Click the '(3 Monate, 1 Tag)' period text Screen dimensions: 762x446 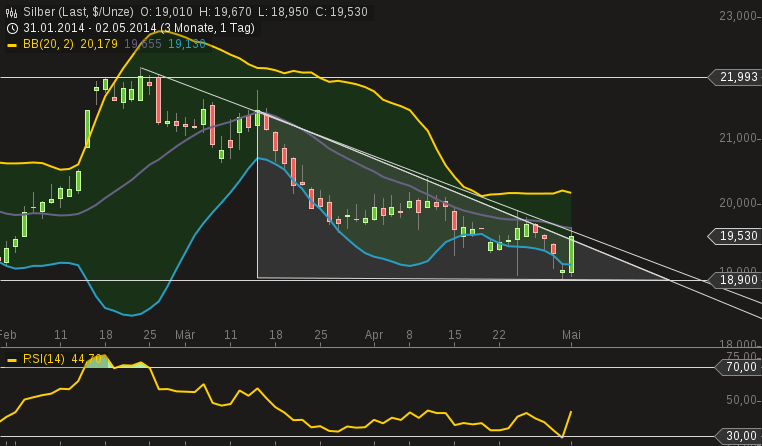click(208, 28)
